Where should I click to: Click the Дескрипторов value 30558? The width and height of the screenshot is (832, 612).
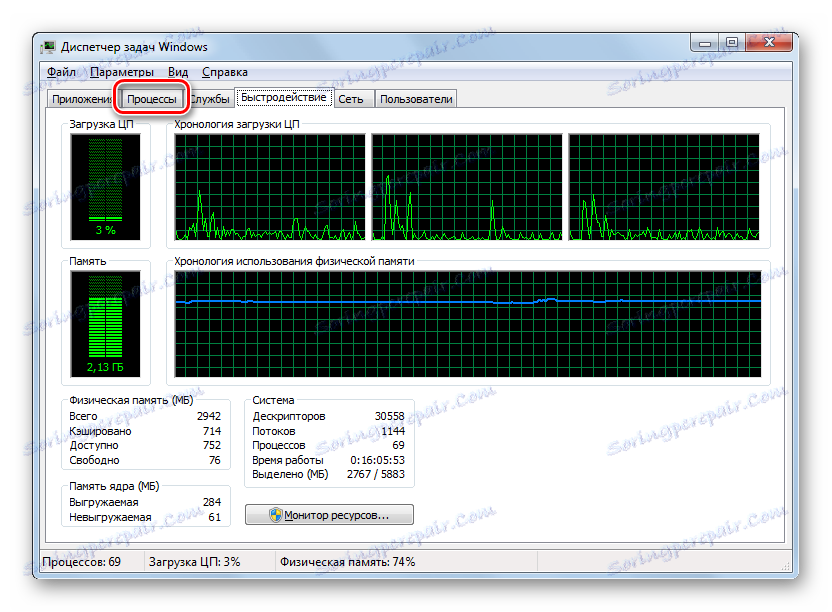pos(389,416)
